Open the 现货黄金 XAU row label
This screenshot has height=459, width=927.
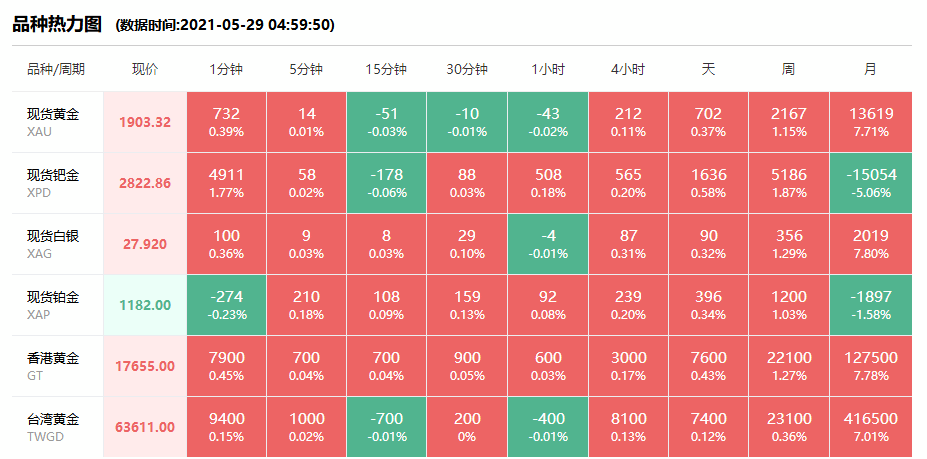tap(53, 122)
